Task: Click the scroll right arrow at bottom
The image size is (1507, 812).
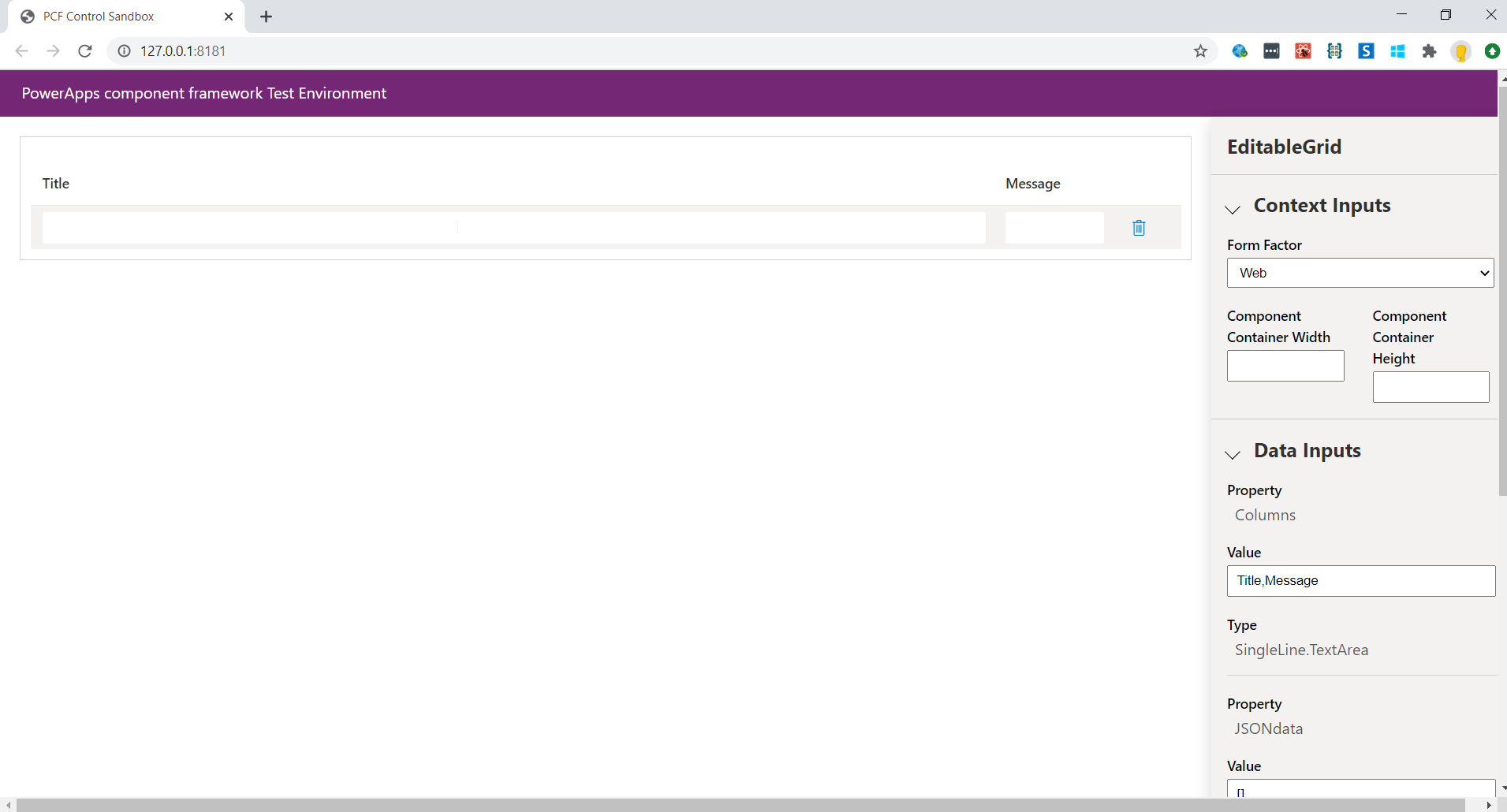Action: pos(1489,805)
